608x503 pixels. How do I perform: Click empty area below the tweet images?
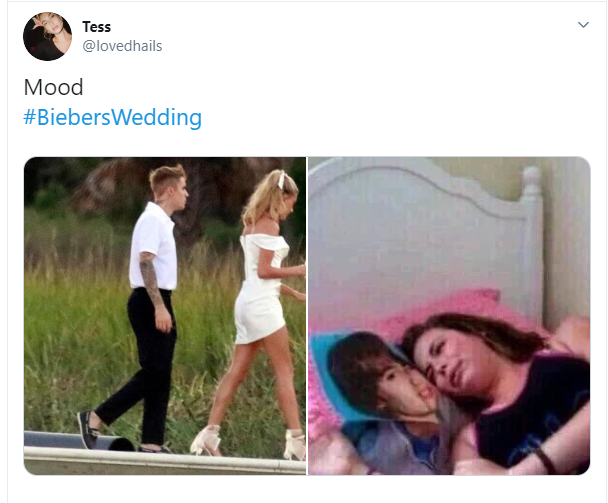(x=306, y=489)
